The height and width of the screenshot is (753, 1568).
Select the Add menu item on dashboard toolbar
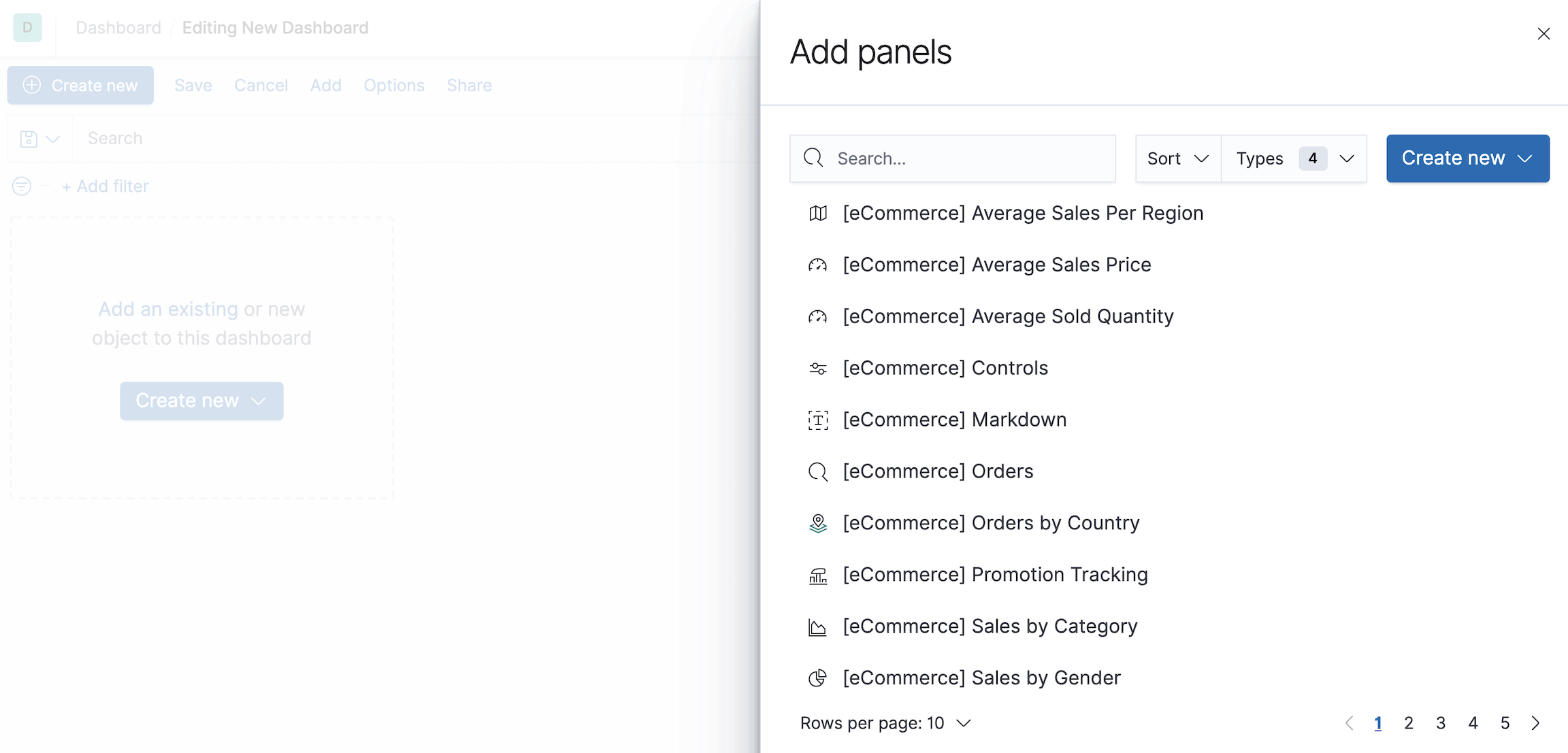(325, 85)
